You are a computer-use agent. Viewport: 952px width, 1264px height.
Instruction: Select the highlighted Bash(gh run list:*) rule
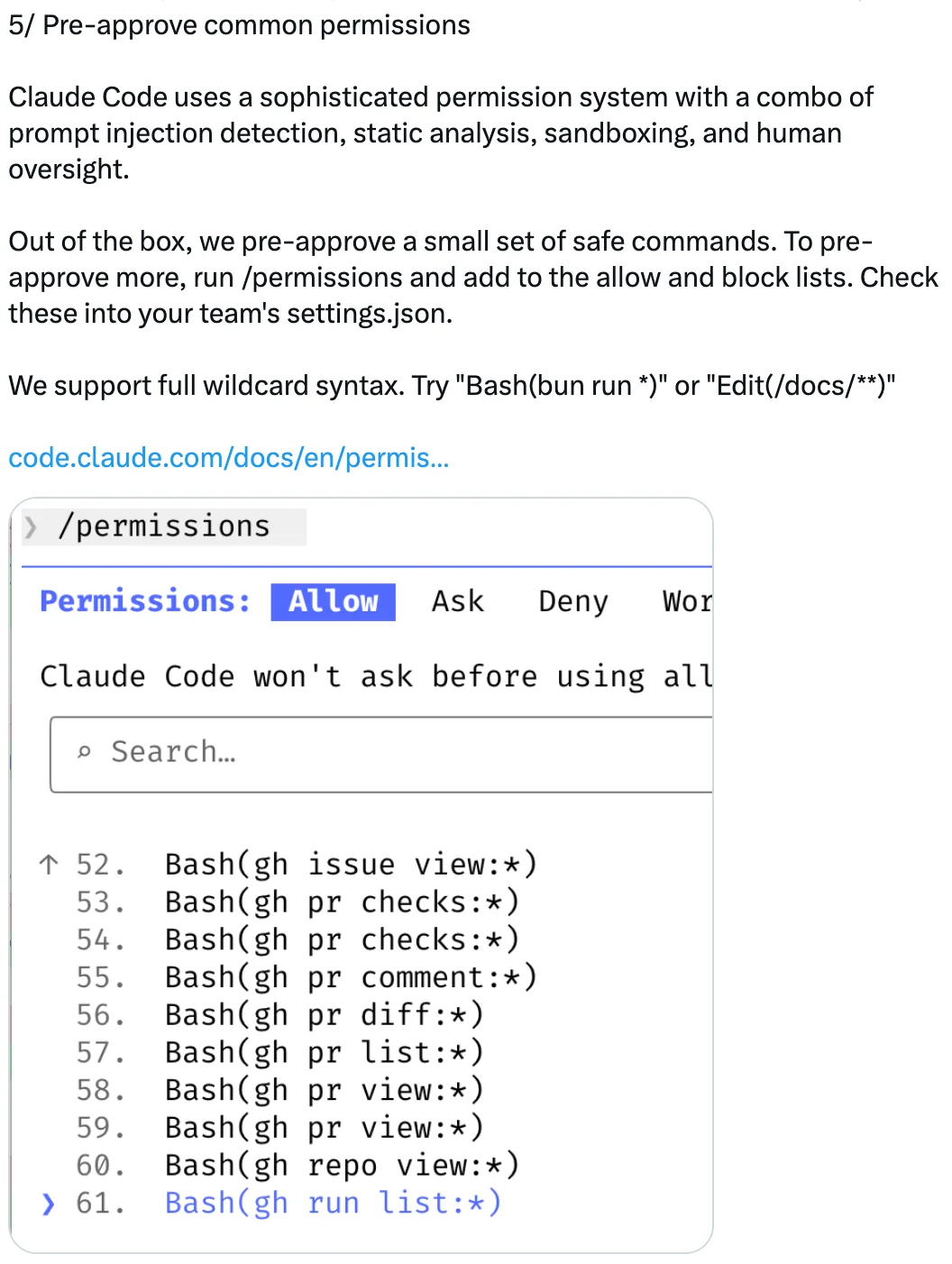334,1203
